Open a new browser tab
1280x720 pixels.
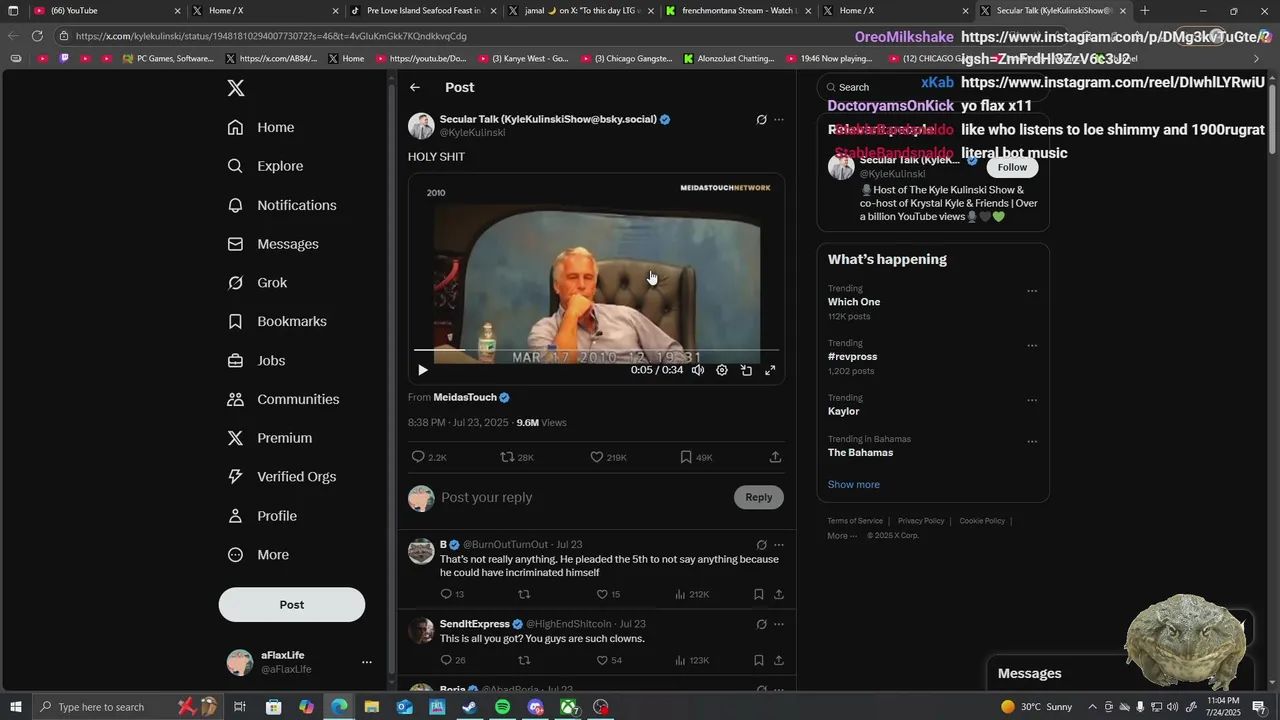1145,11
